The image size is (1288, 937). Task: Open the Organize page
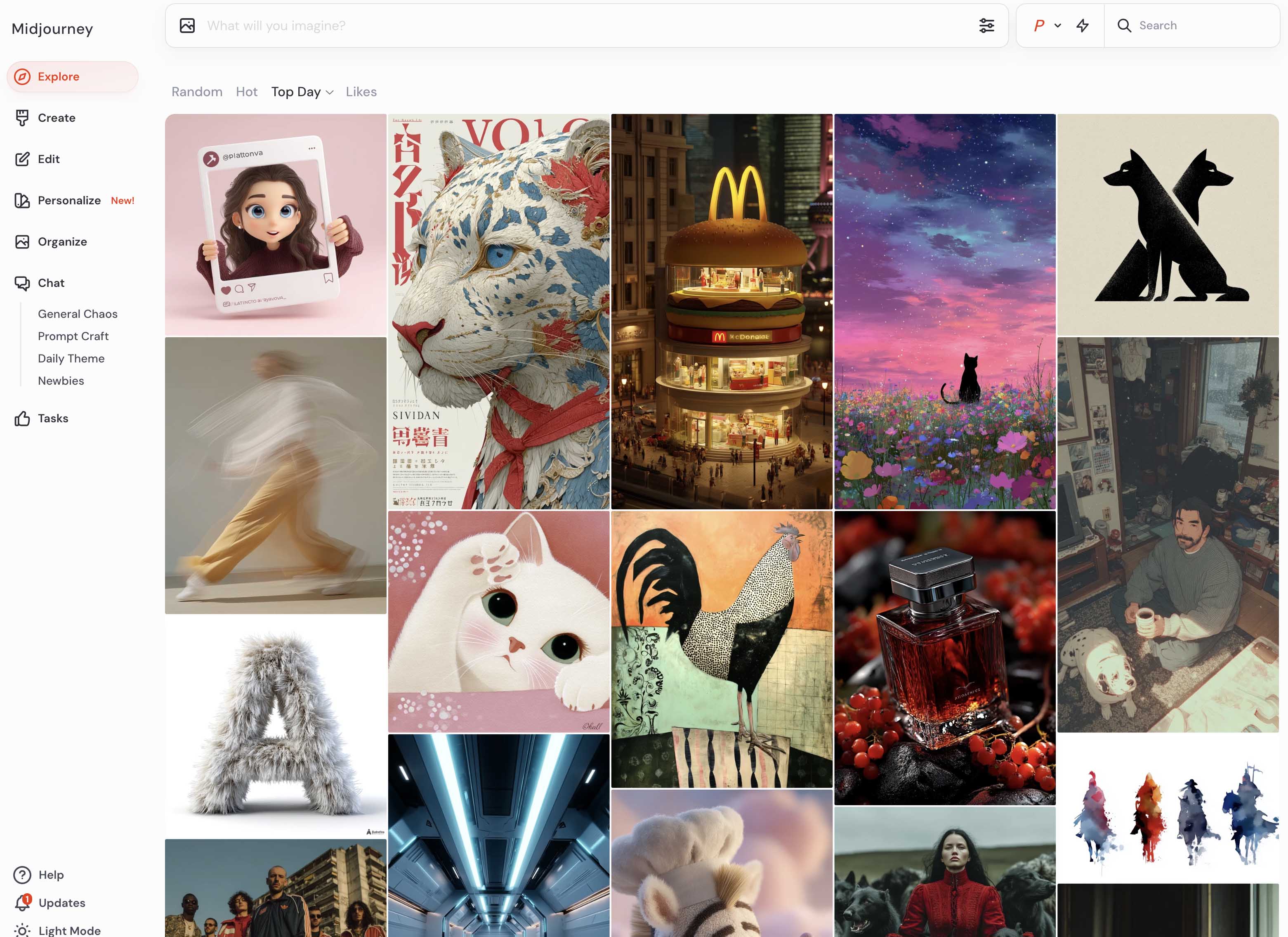click(x=62, y=242)
